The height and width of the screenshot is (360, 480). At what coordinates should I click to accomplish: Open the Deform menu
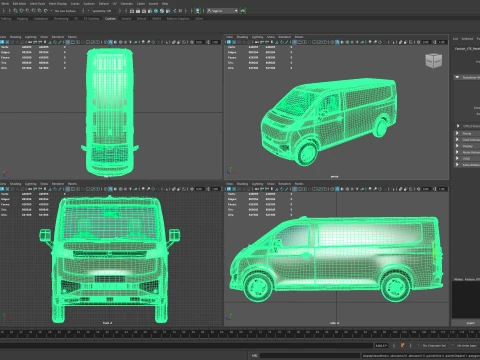(103, 4)
